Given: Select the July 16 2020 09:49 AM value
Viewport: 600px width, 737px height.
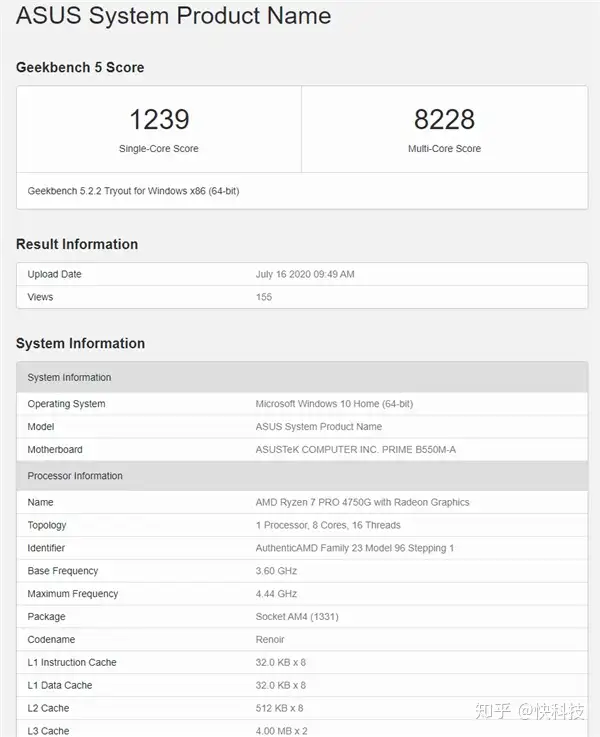Looking at the screenshot, I should (x=305, y=274).
